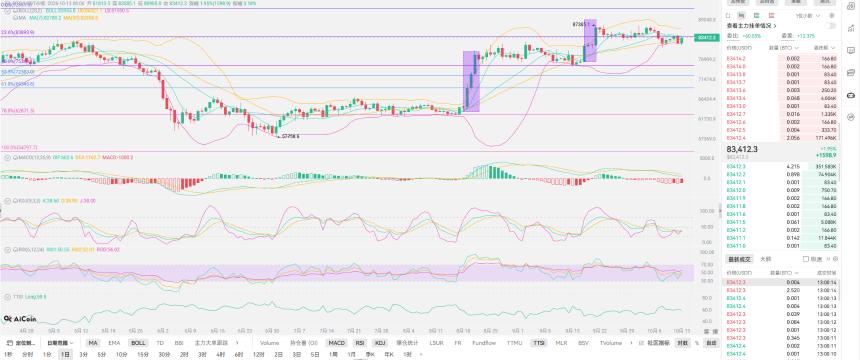Select the buy-only order book view icon
The image size is (860, 360).
pyautogui.click(x=756, y=16)
